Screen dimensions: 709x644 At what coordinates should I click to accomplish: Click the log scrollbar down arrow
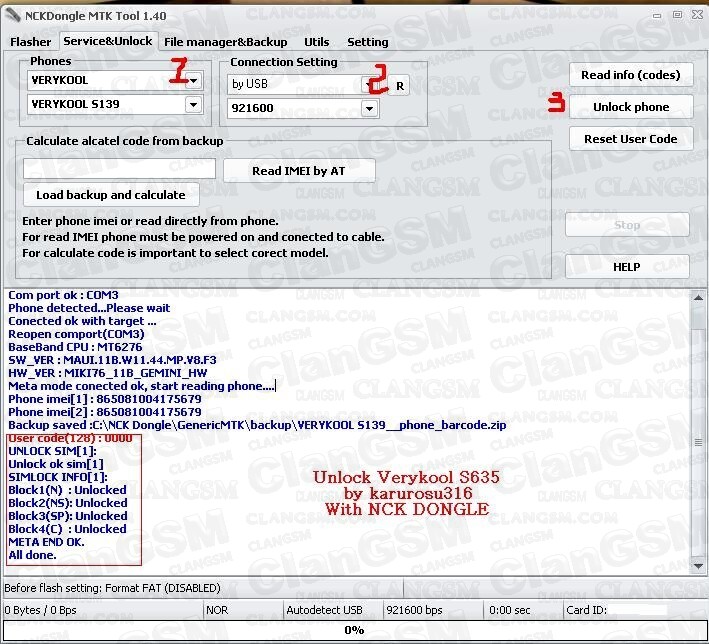point(698,566)
